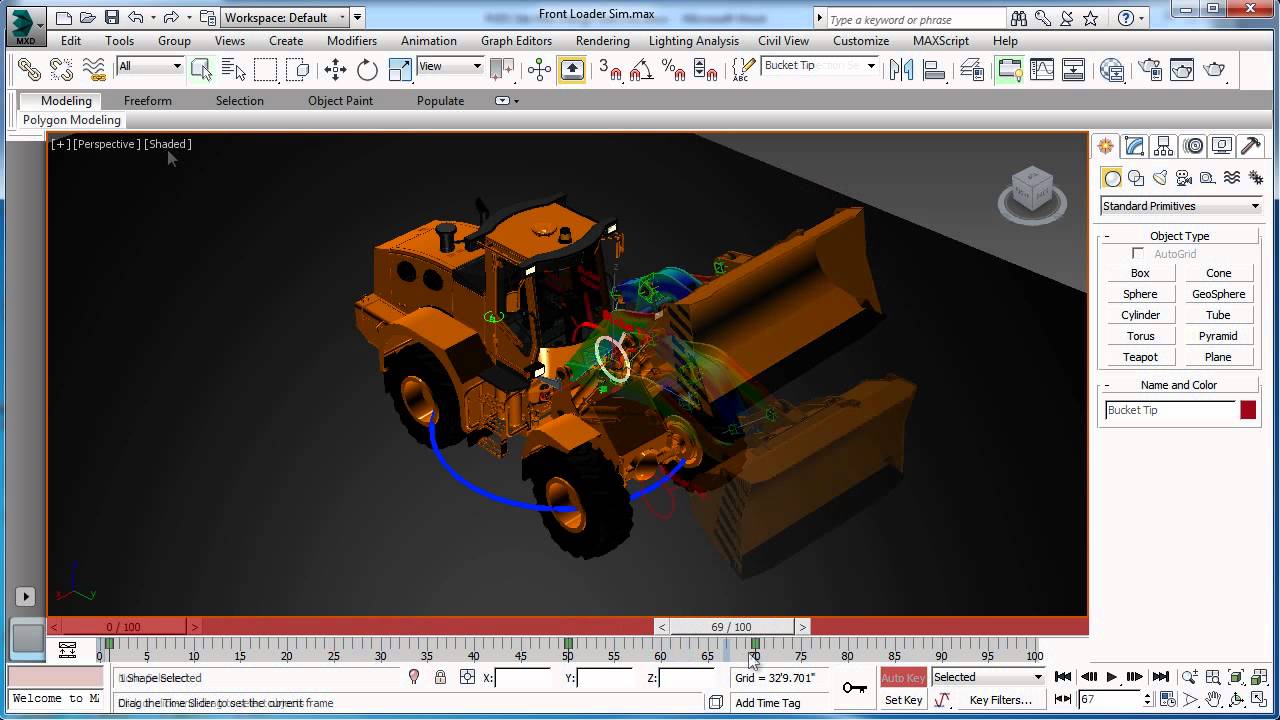1280x720 pixels.
Task: Switch to the Freeform ribbon tab
Action: [148, 101]
